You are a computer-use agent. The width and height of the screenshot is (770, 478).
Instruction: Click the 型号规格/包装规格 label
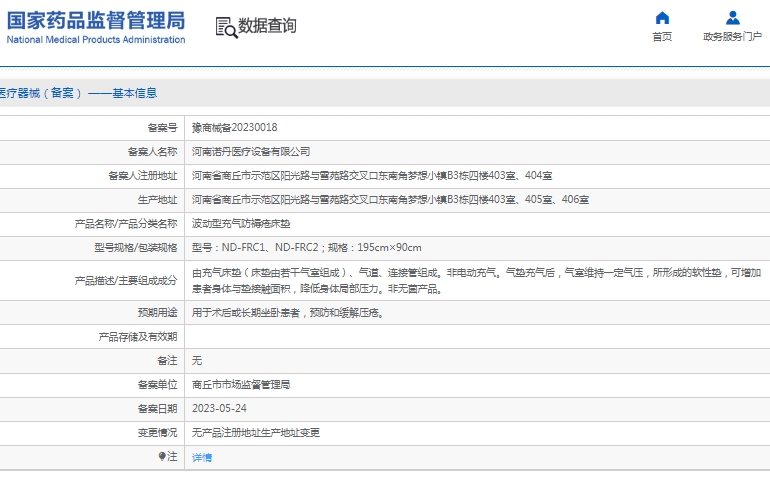(x=136, y=248)
